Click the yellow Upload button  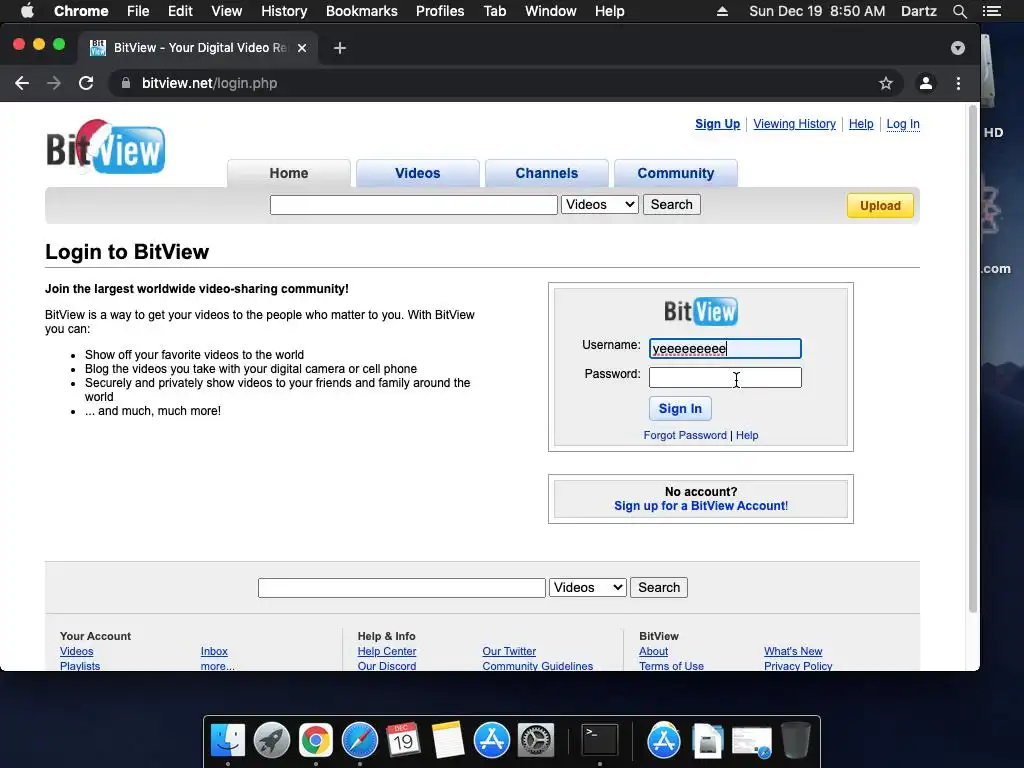[880, 205]
